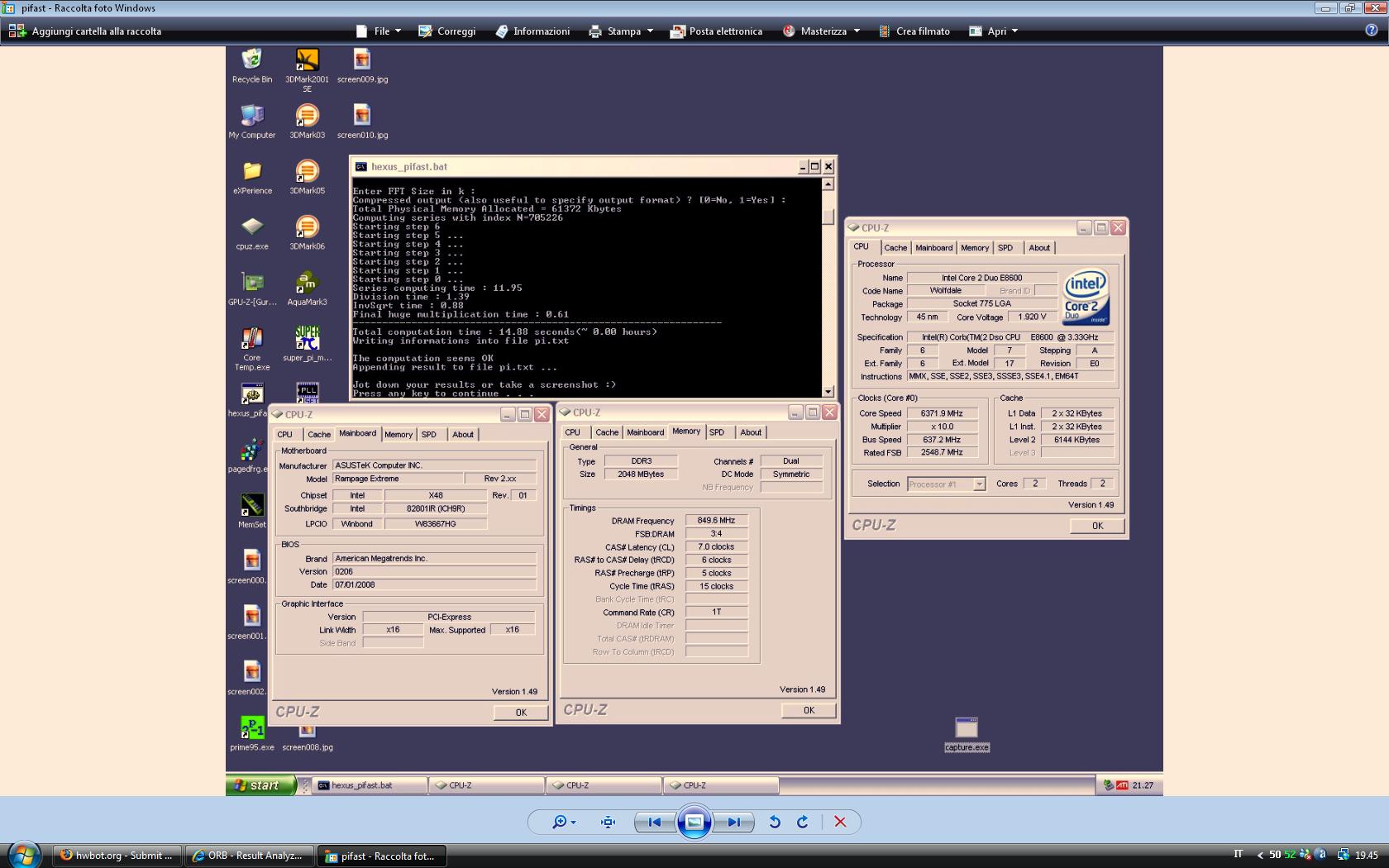Screen dimensions: 1389x868
Task: Open Memory tab in right CPU-Z window
Action: (975, 248)
